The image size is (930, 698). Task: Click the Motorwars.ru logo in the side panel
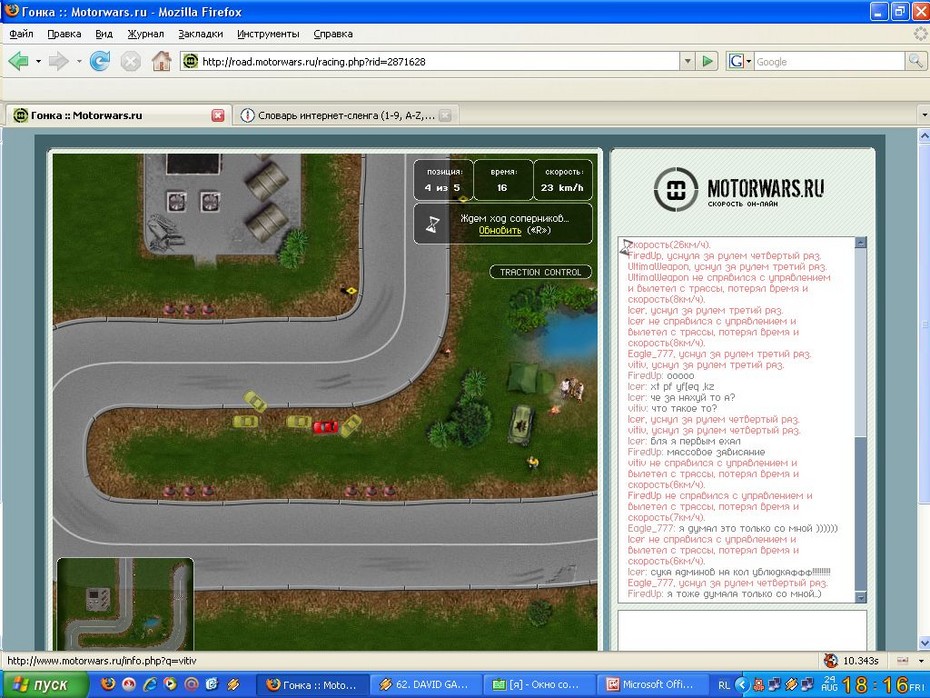pyautogui.click(x=739, y=189)
